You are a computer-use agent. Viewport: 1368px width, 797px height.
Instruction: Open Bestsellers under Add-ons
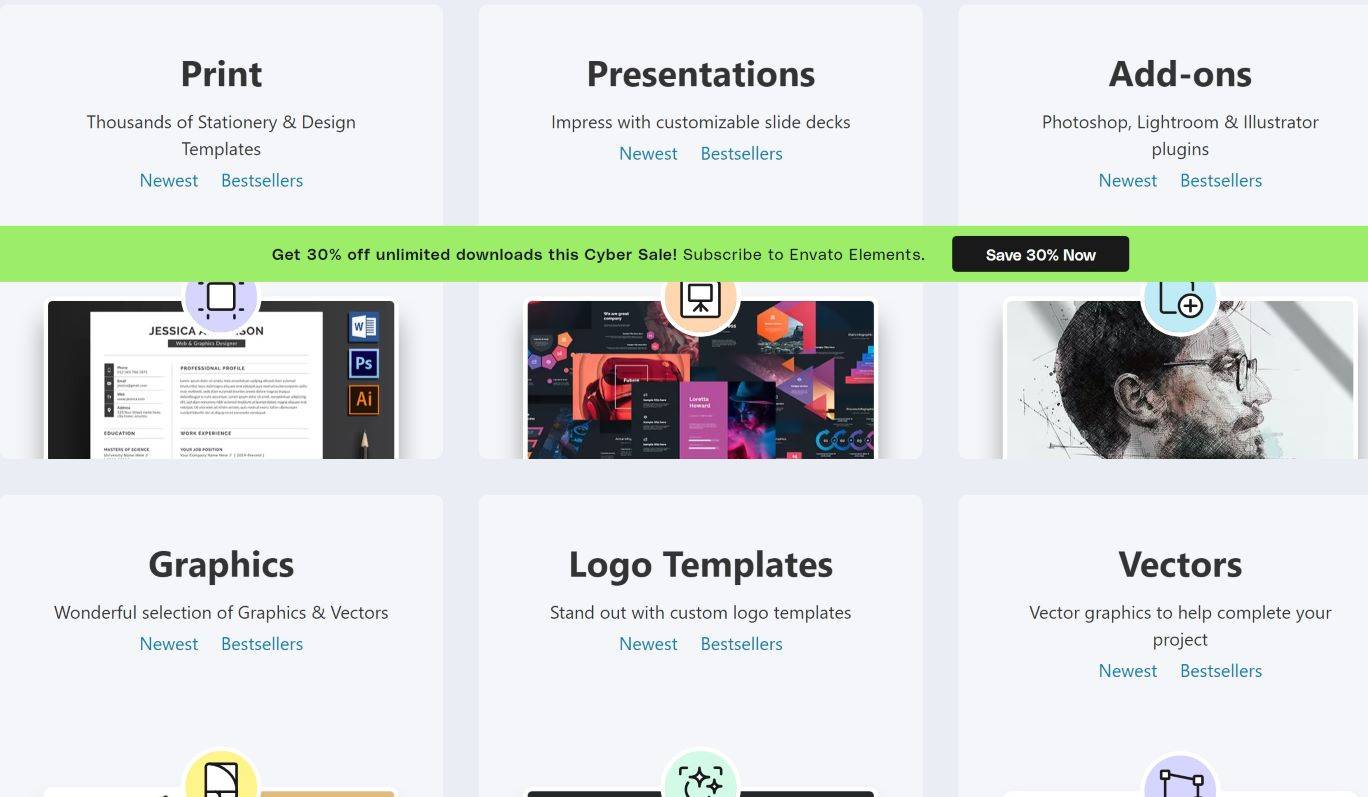(1221, 181)
